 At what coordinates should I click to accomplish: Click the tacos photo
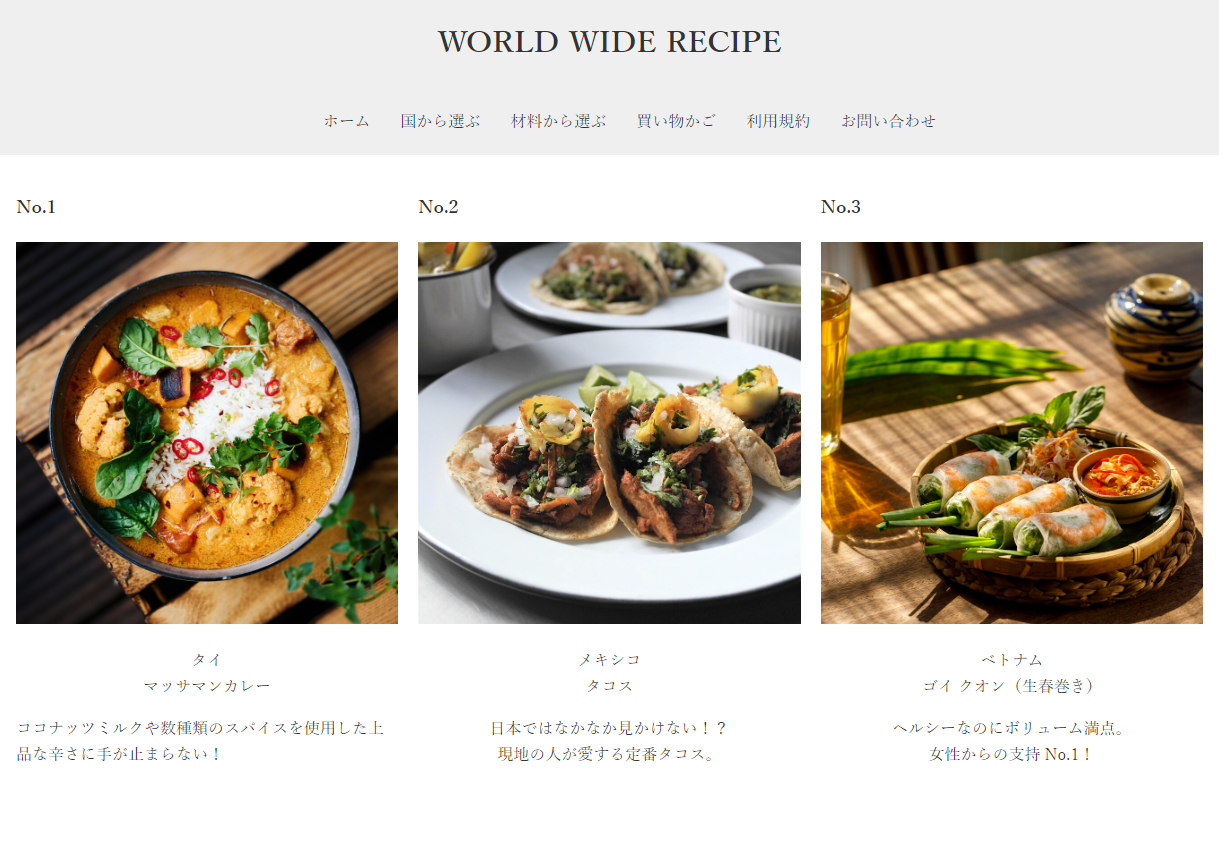[609, 433]
